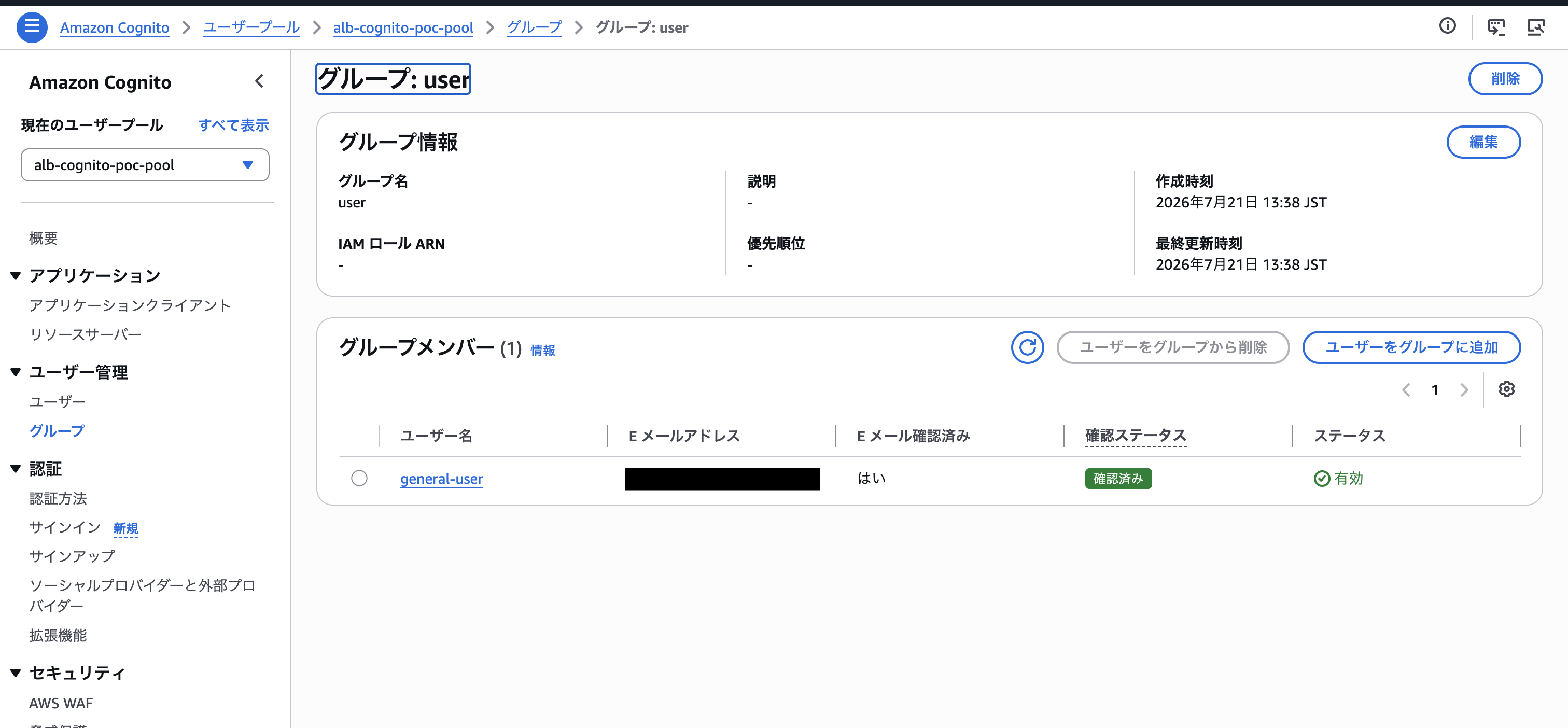
Task: Click the 情報 link beside グループメンバー
Action: pos(542,351)
